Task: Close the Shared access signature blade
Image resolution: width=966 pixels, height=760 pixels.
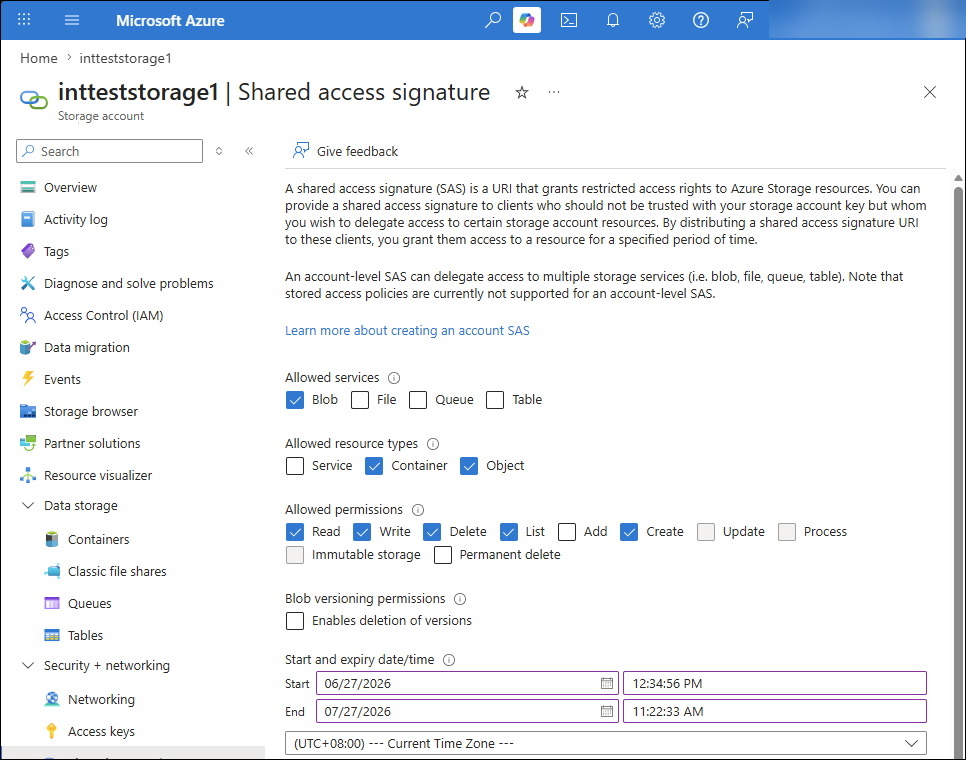Action: click(x=930, y=92)
